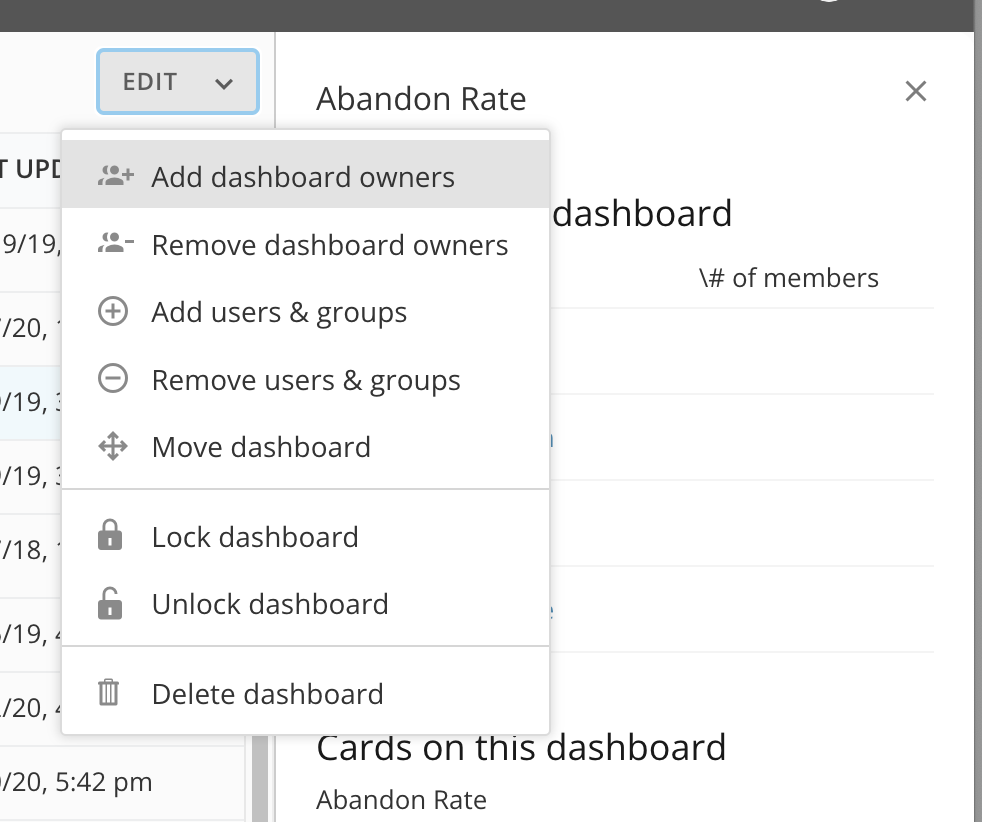Click the Abandon Rate card name
Screen dimensions: 982x822
(401, 800)
